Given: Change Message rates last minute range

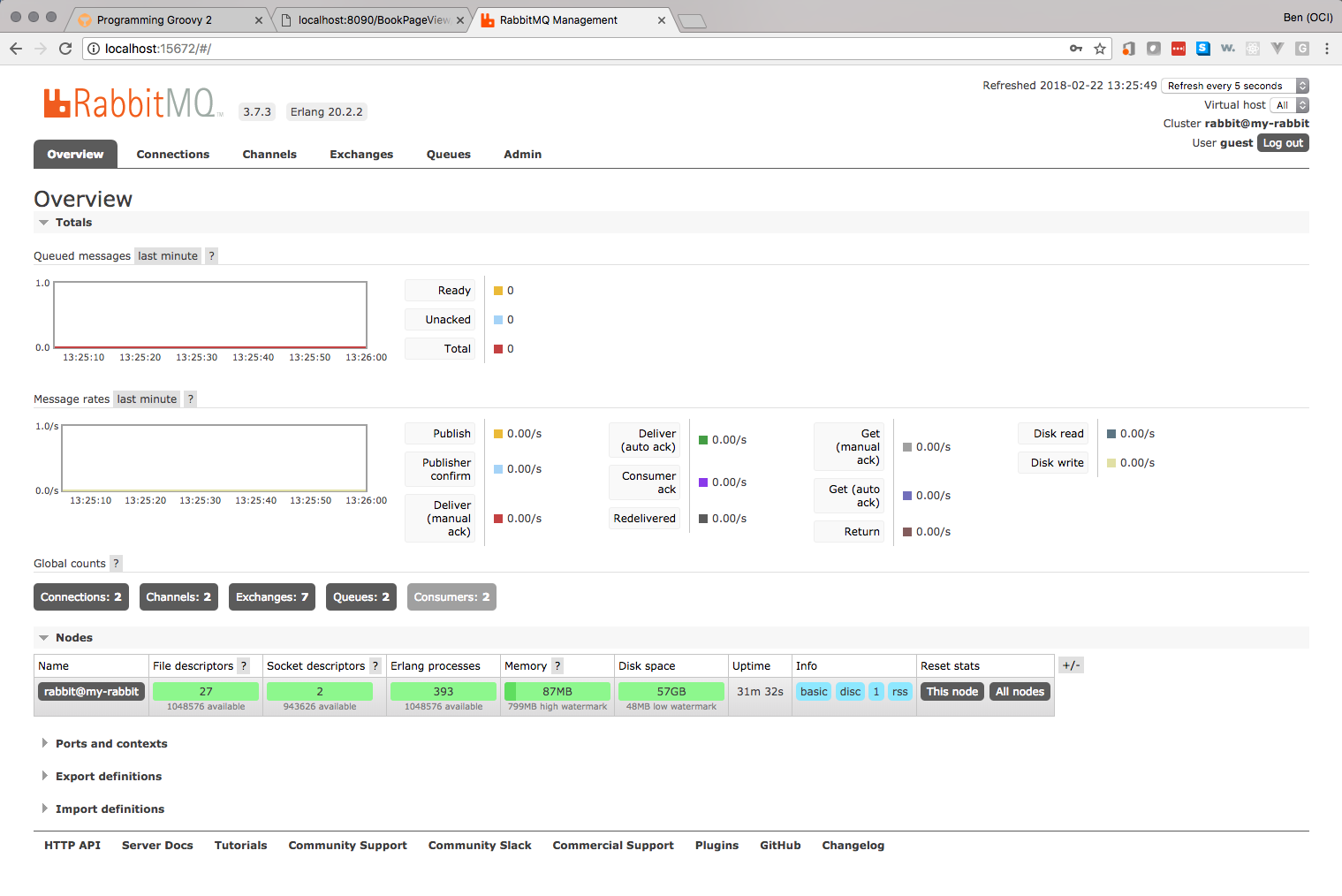Looking at the screenshot, I should pos(147,399).
